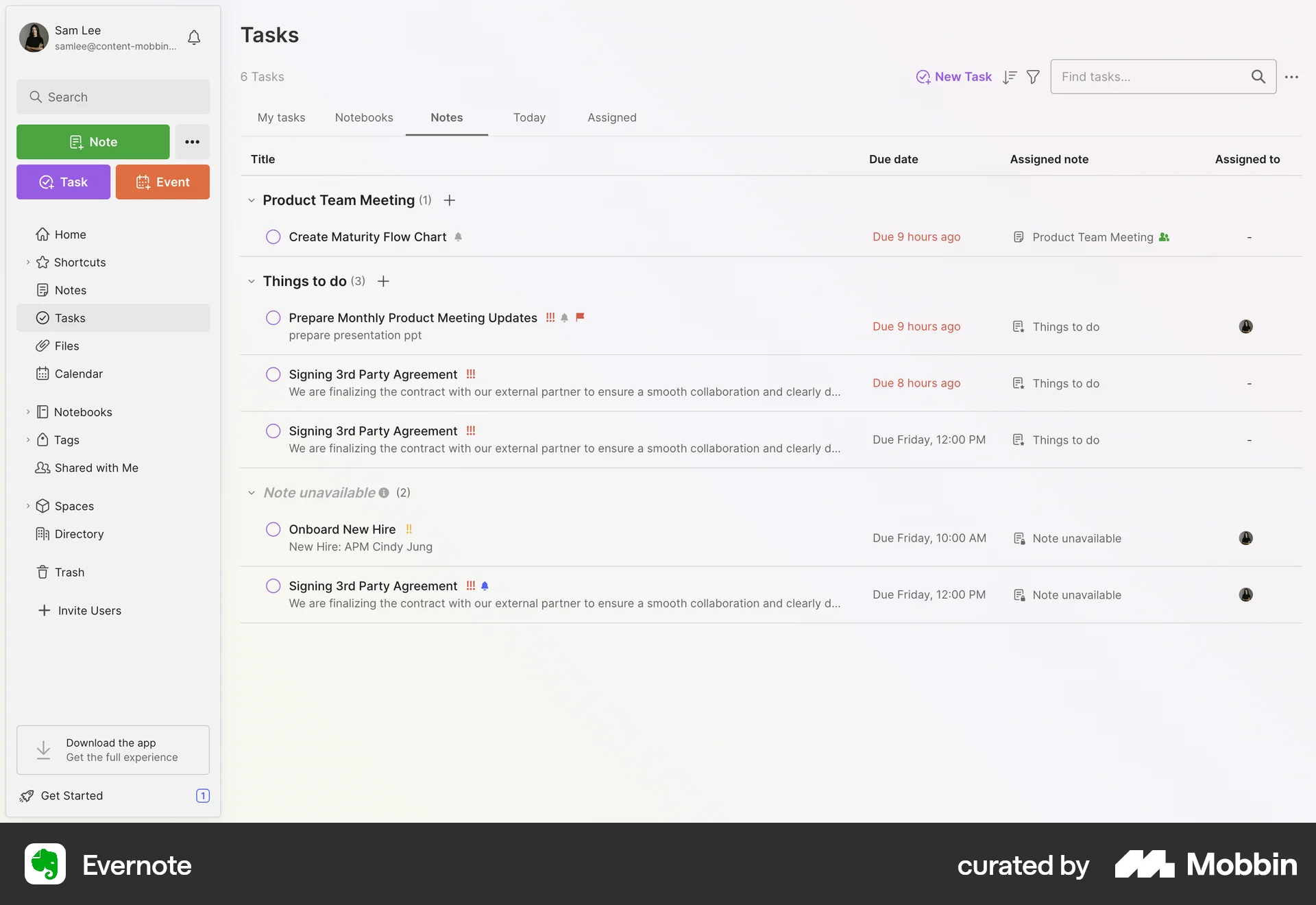This screenshot has width=1316, height=905.
Task: Open the Assigned tab
Action: tap(611, 117)
